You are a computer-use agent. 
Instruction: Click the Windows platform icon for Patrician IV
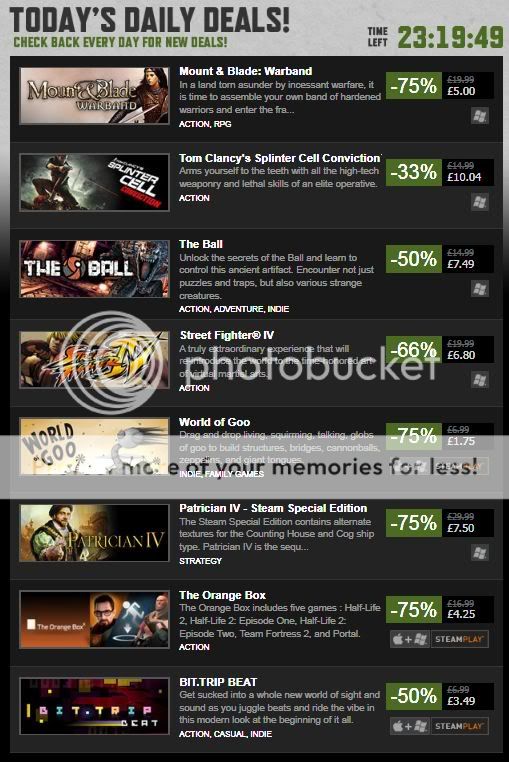(x=480, y=553)
